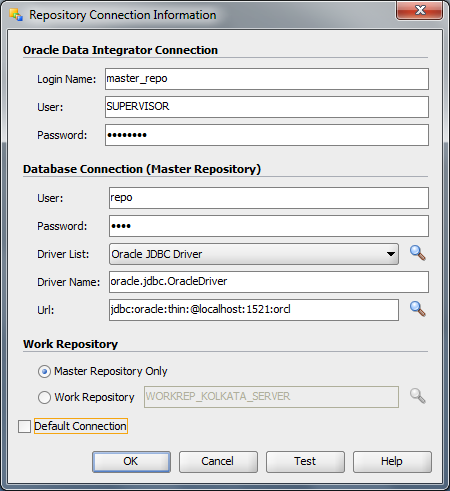Click the WORKREP_KOLKATA_SERVER work repository field
This screenshot has height=491, width=450.
[271, 397]
